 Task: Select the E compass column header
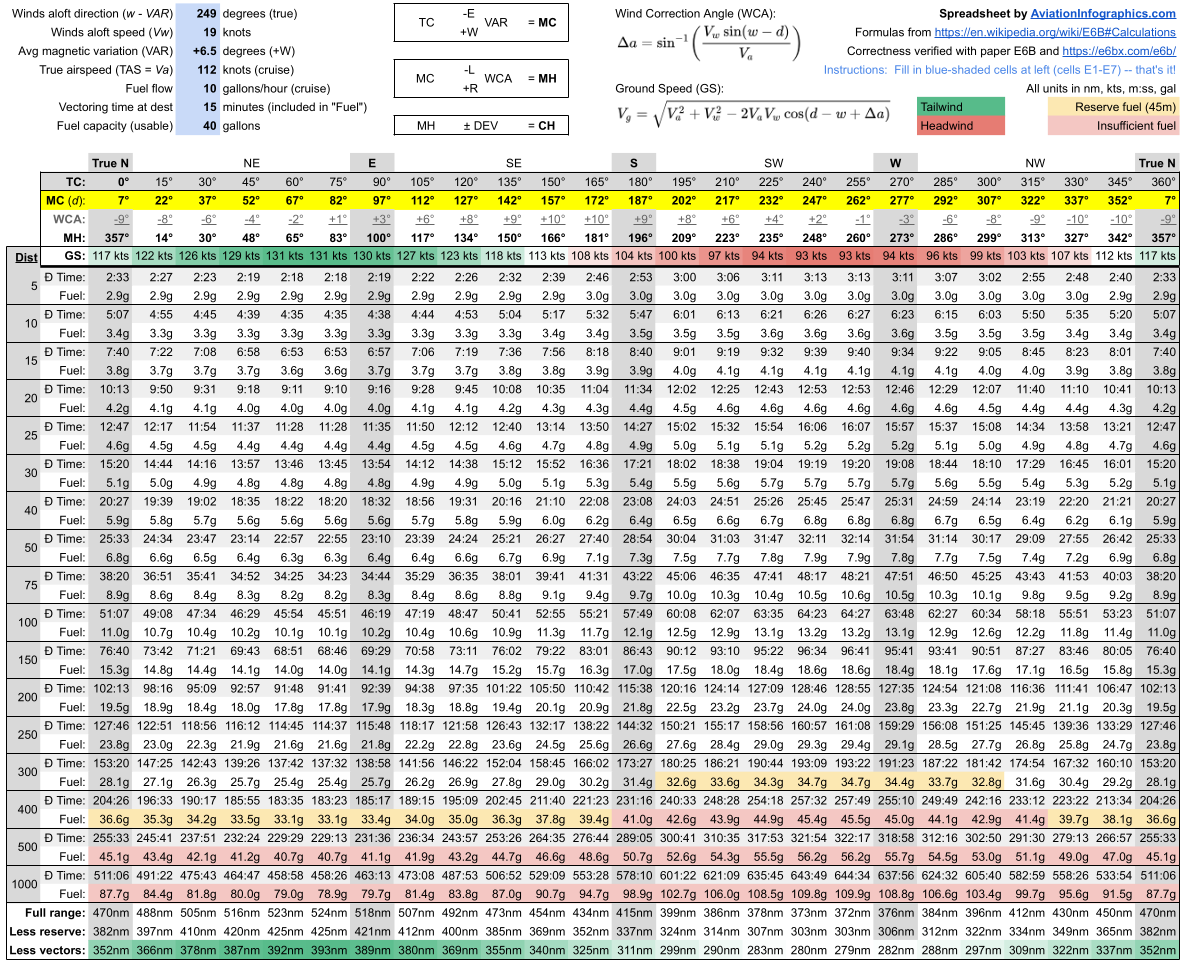click(x=372, y=163)
